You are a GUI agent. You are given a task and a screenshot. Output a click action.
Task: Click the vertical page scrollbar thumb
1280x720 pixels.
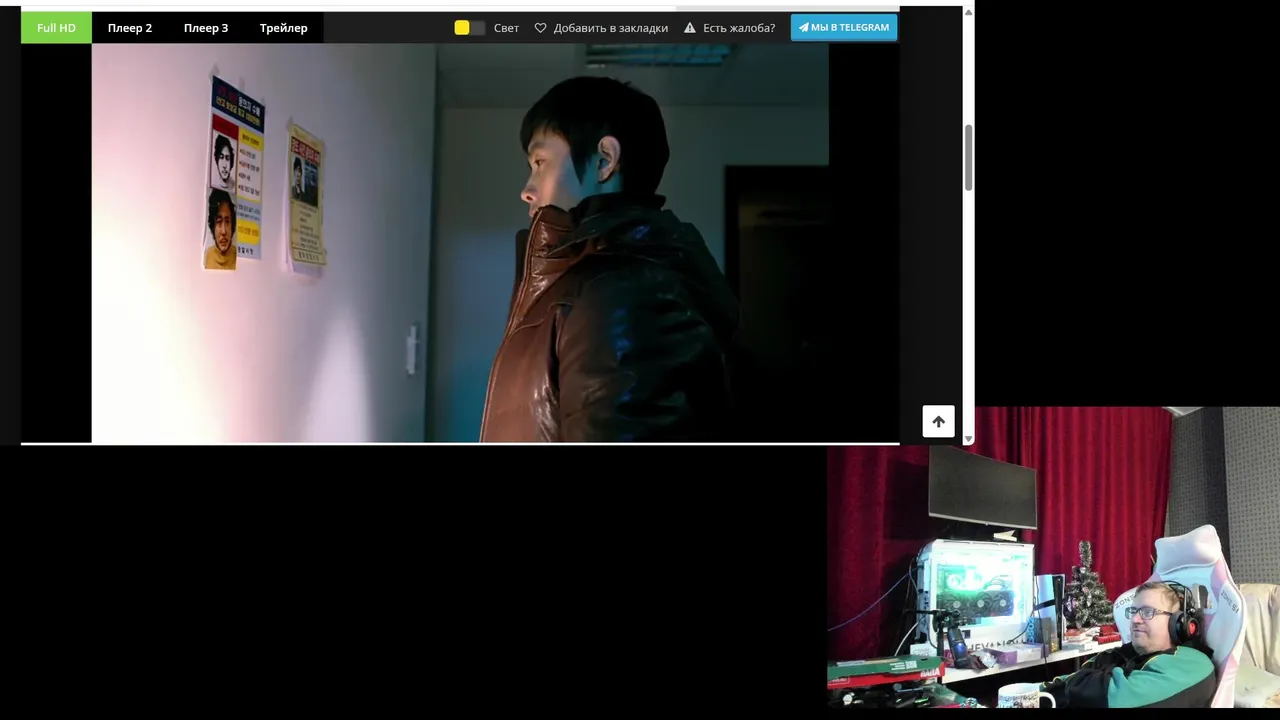tap(968, 158)
